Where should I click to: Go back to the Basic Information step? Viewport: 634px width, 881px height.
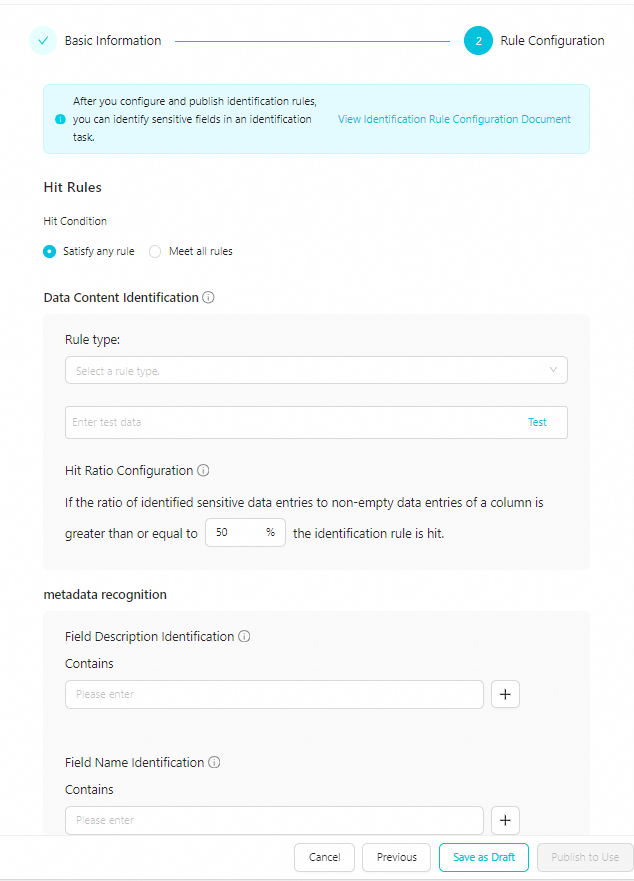(112, 40)
